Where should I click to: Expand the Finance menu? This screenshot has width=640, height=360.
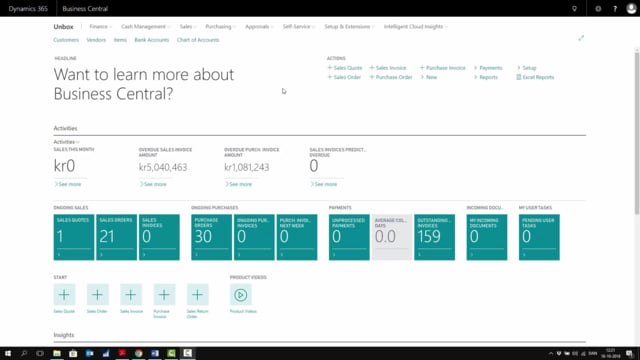tap(100, 27)
